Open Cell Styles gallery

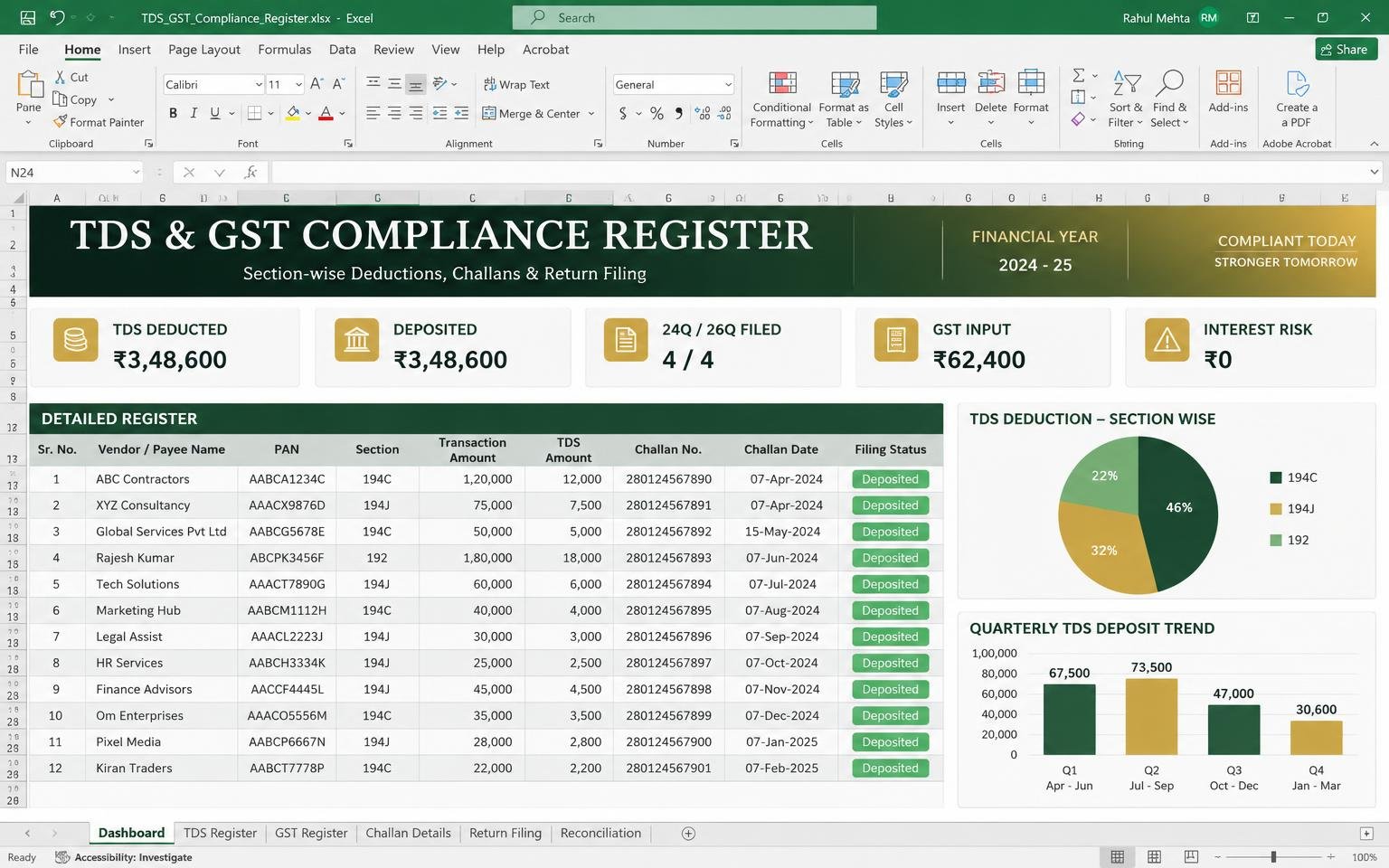pos(893,99)
